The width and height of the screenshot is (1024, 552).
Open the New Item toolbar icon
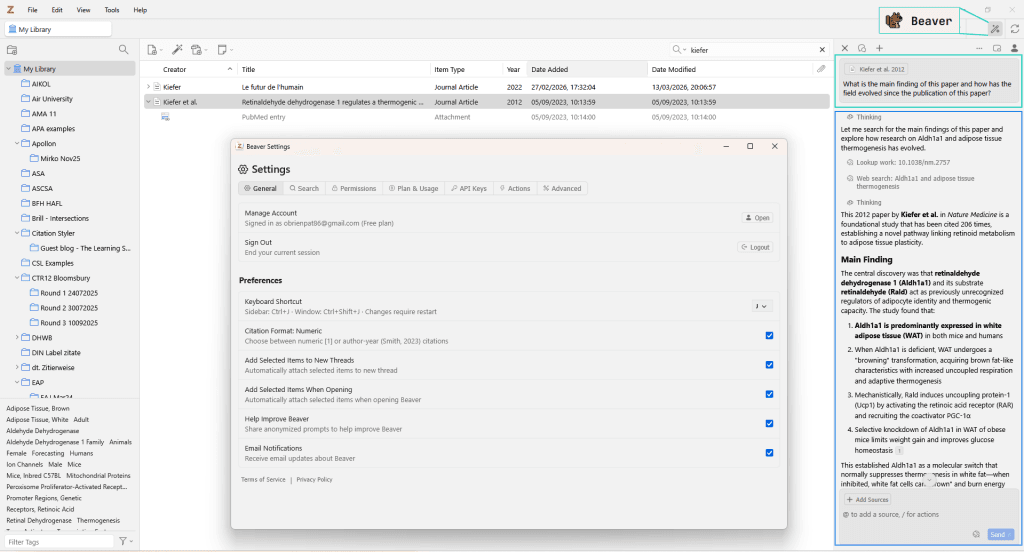click(153, 50)
